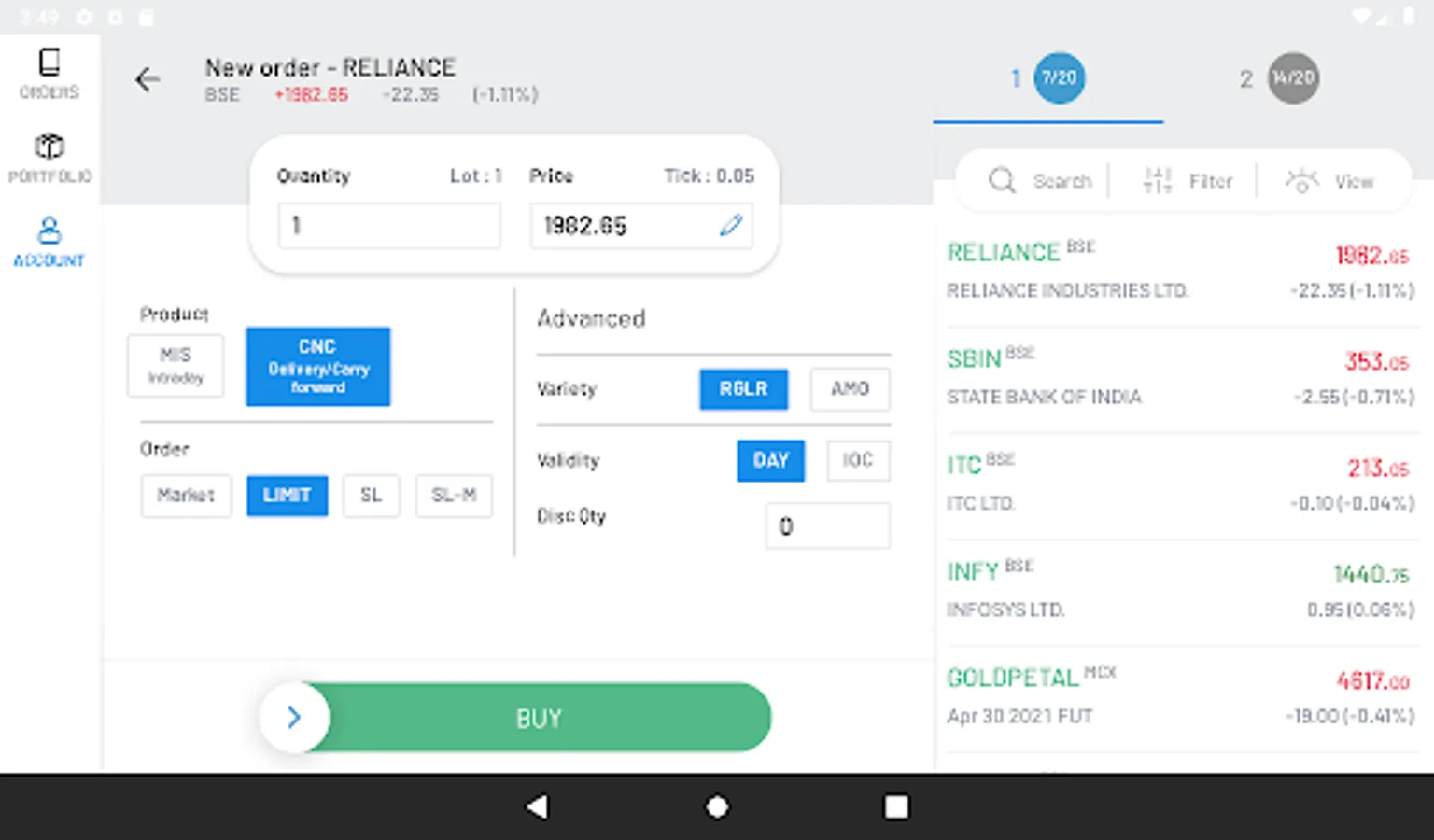Click the Filter label
This screenshot has width=1434, height=840.
[x=1211, y=181]
